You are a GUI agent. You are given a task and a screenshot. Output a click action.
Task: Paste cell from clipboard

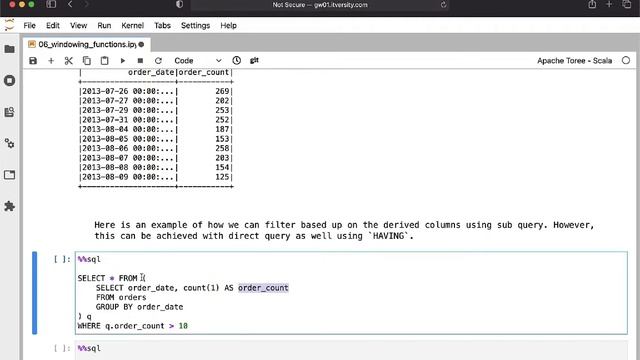(x=104, y=61)
